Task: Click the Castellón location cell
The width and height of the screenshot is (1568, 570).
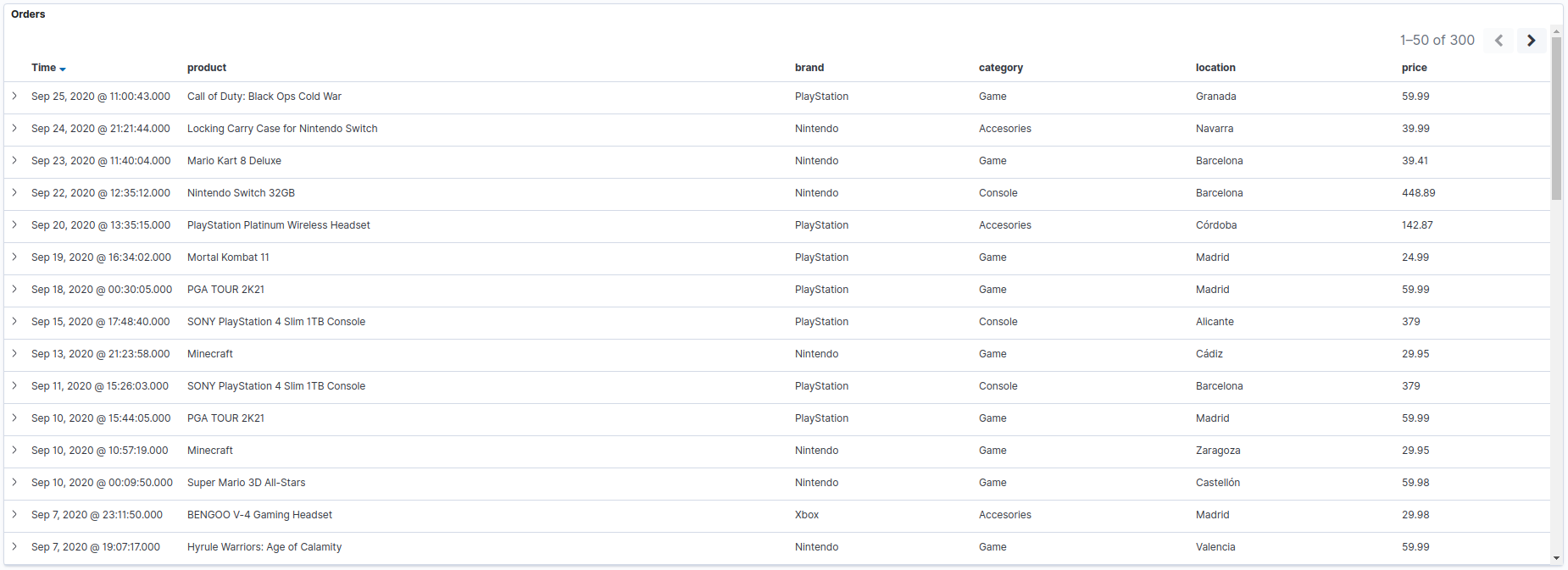Action: click(x=1218, y=483)
